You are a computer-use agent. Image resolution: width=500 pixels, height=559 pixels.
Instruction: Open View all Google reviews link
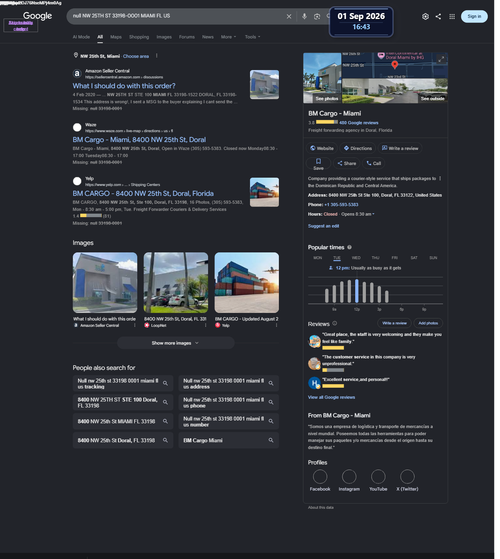331,397
